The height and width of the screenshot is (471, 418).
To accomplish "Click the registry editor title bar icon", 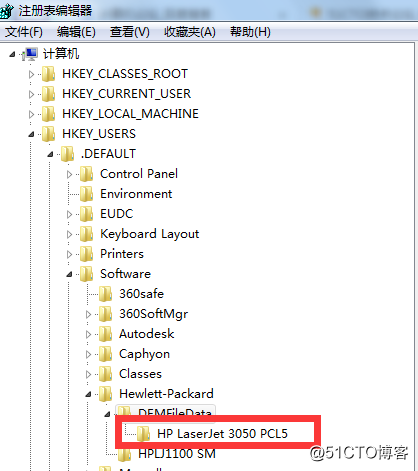I will 7,11.
